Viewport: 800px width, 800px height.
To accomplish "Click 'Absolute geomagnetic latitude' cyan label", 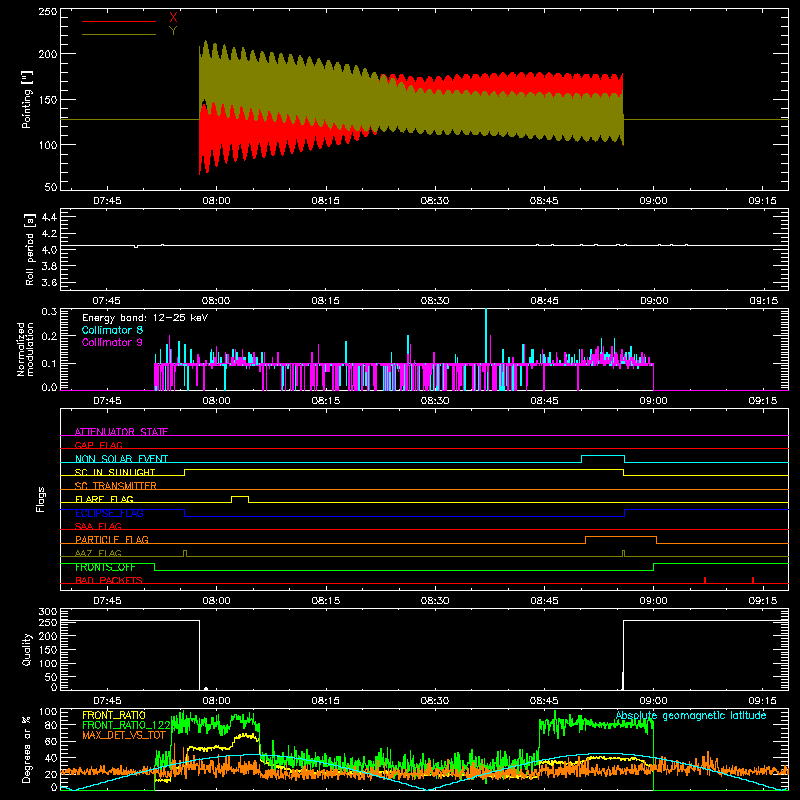I will [x=691, y=715].
